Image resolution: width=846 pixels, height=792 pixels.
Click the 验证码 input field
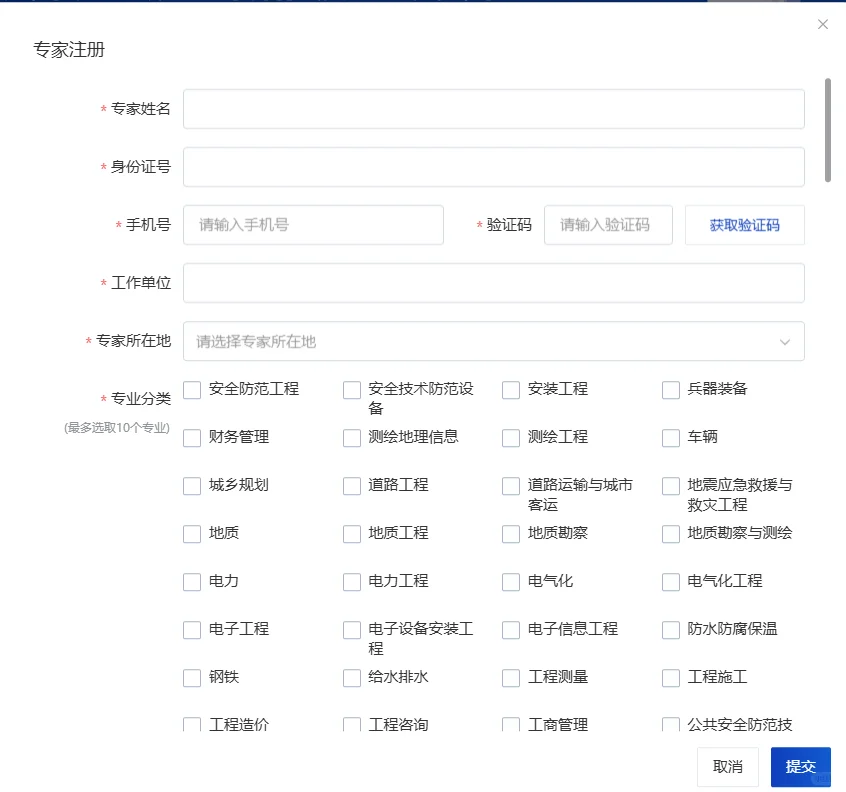coord(608,225)
